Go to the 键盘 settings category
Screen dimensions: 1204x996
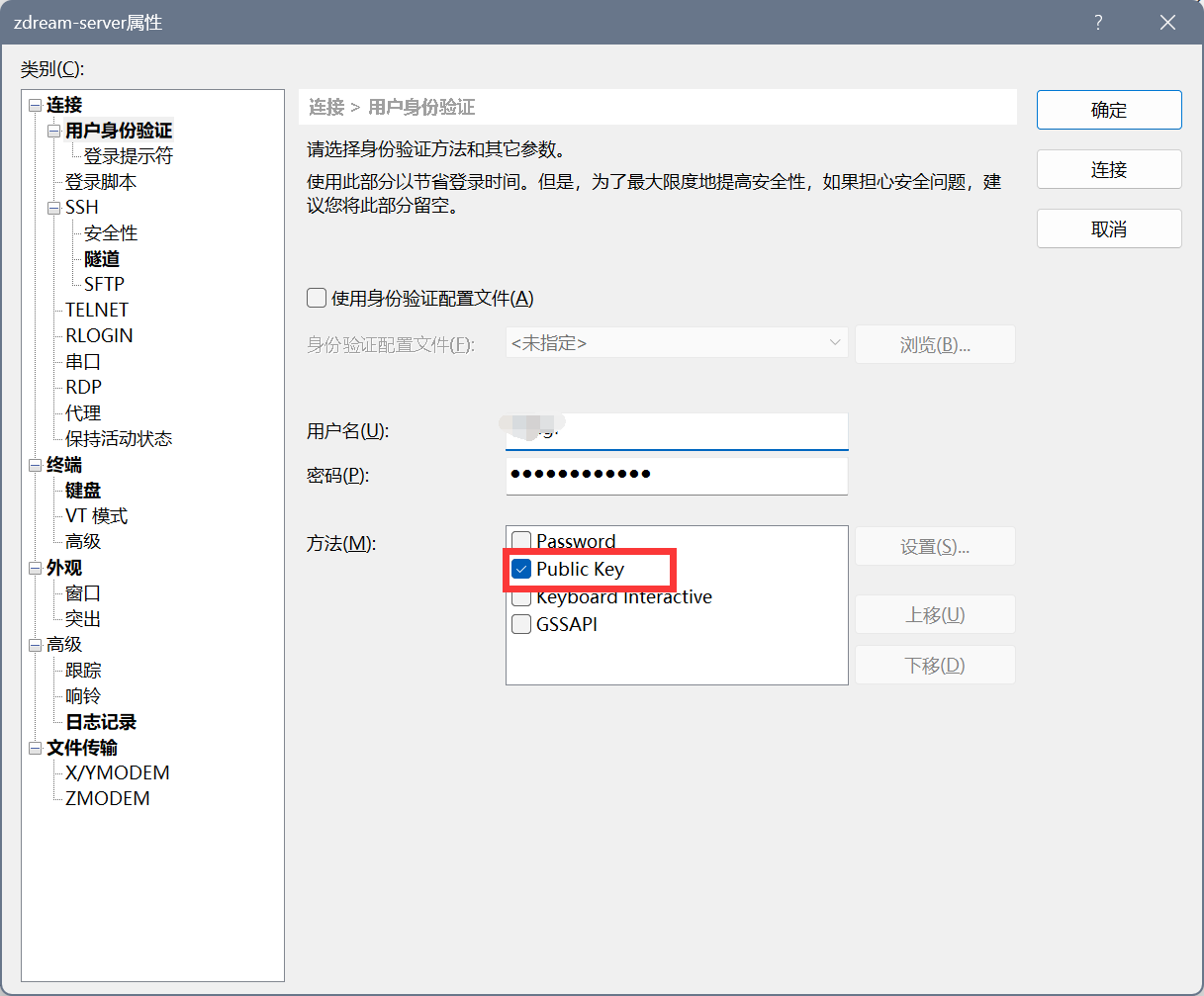[83, 491]
